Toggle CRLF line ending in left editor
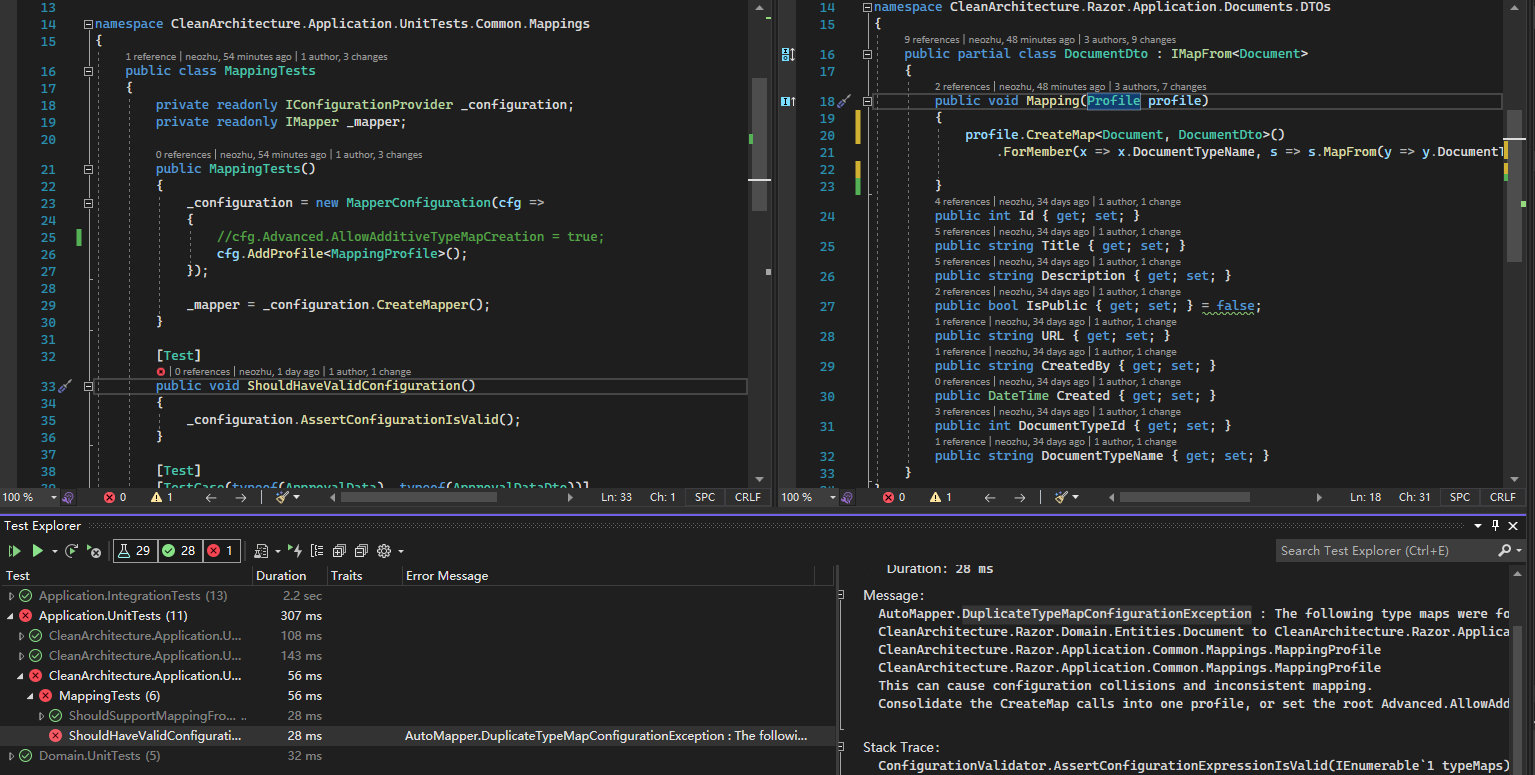 (747, 497)
